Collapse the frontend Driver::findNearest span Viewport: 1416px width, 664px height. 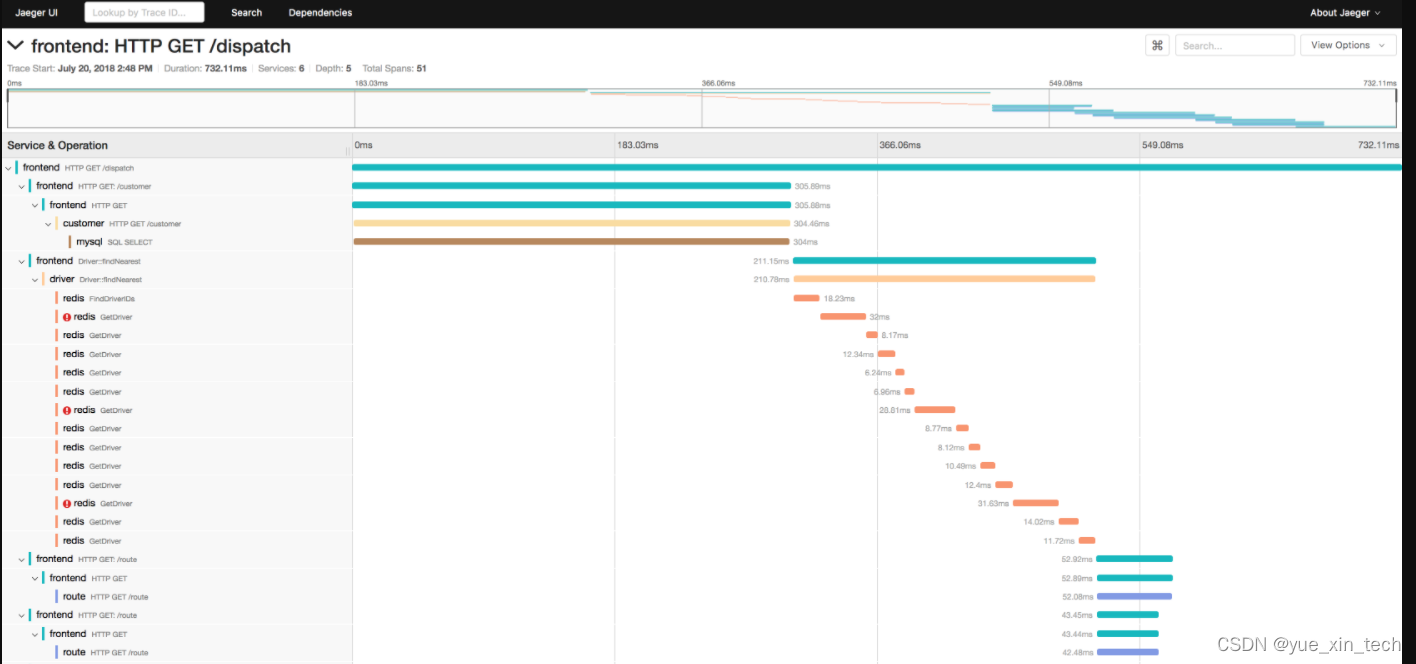[22, 261]
